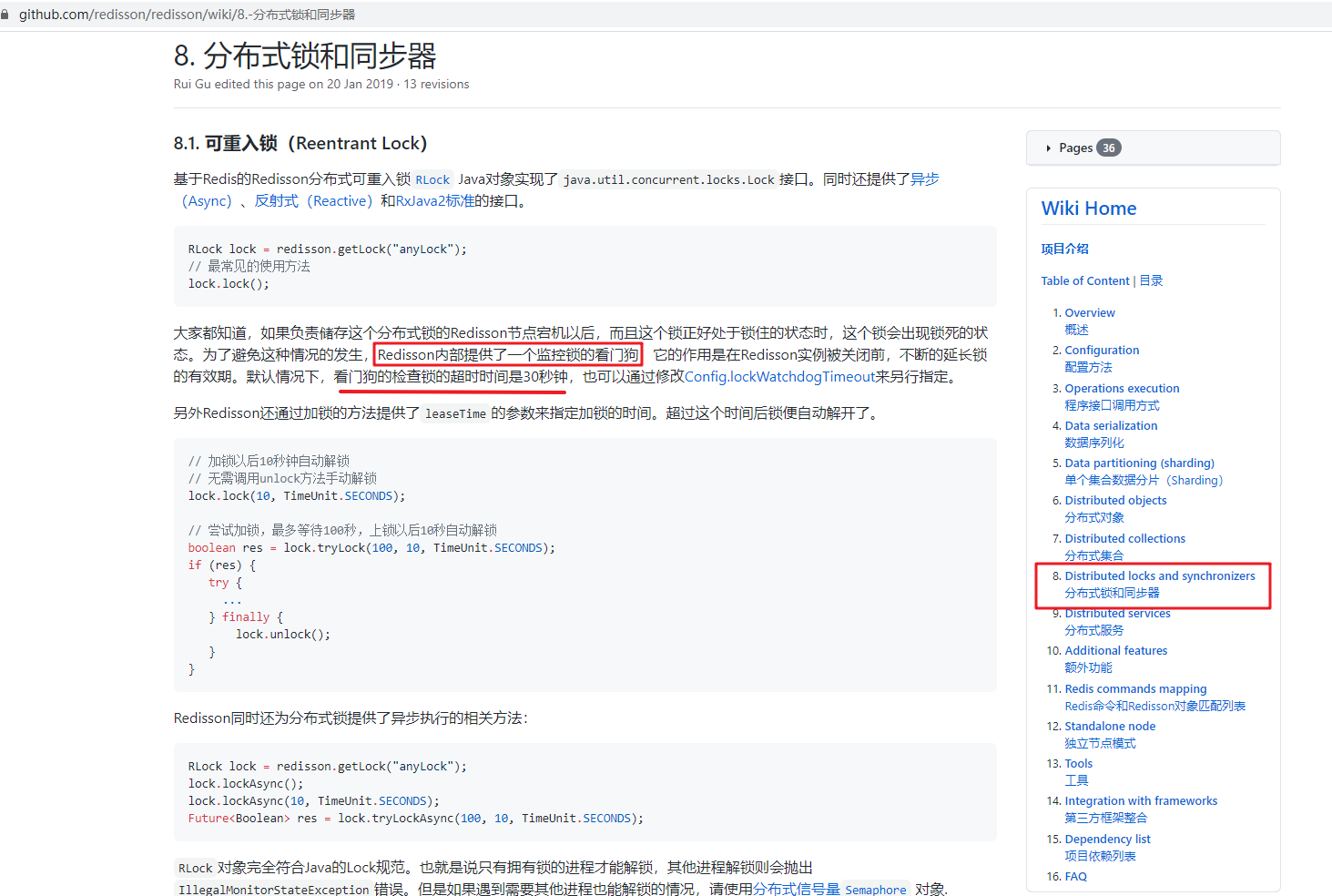
Task: Open the 额外功能 link
Action: pos(1088,667)
